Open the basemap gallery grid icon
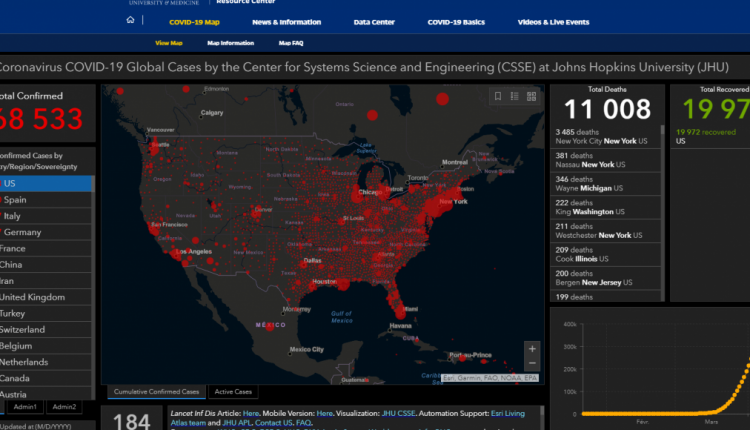The image size is (750, 430). click(531, 96)
